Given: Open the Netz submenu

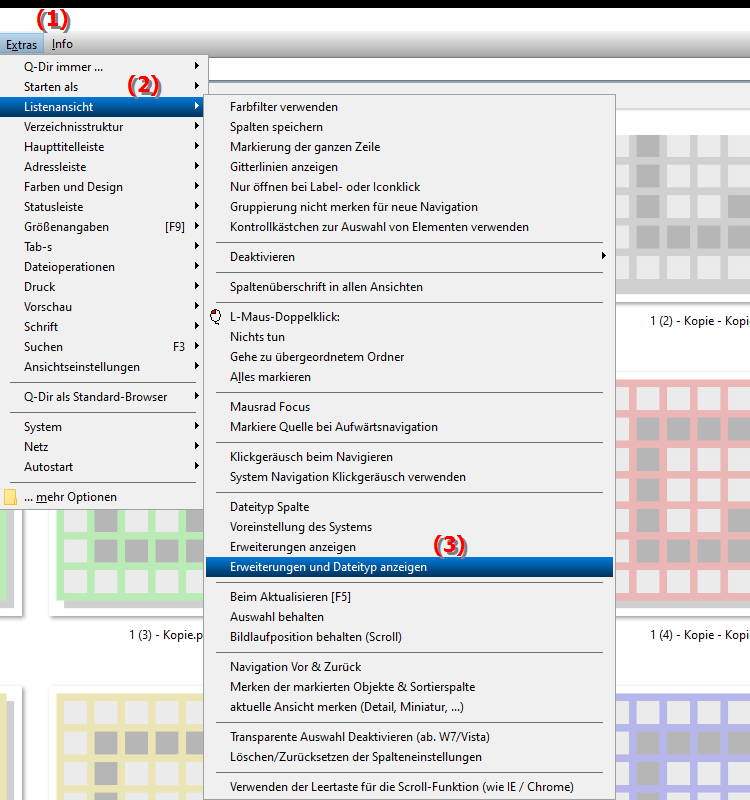Looking at the screenshot, I should point(102,447).
